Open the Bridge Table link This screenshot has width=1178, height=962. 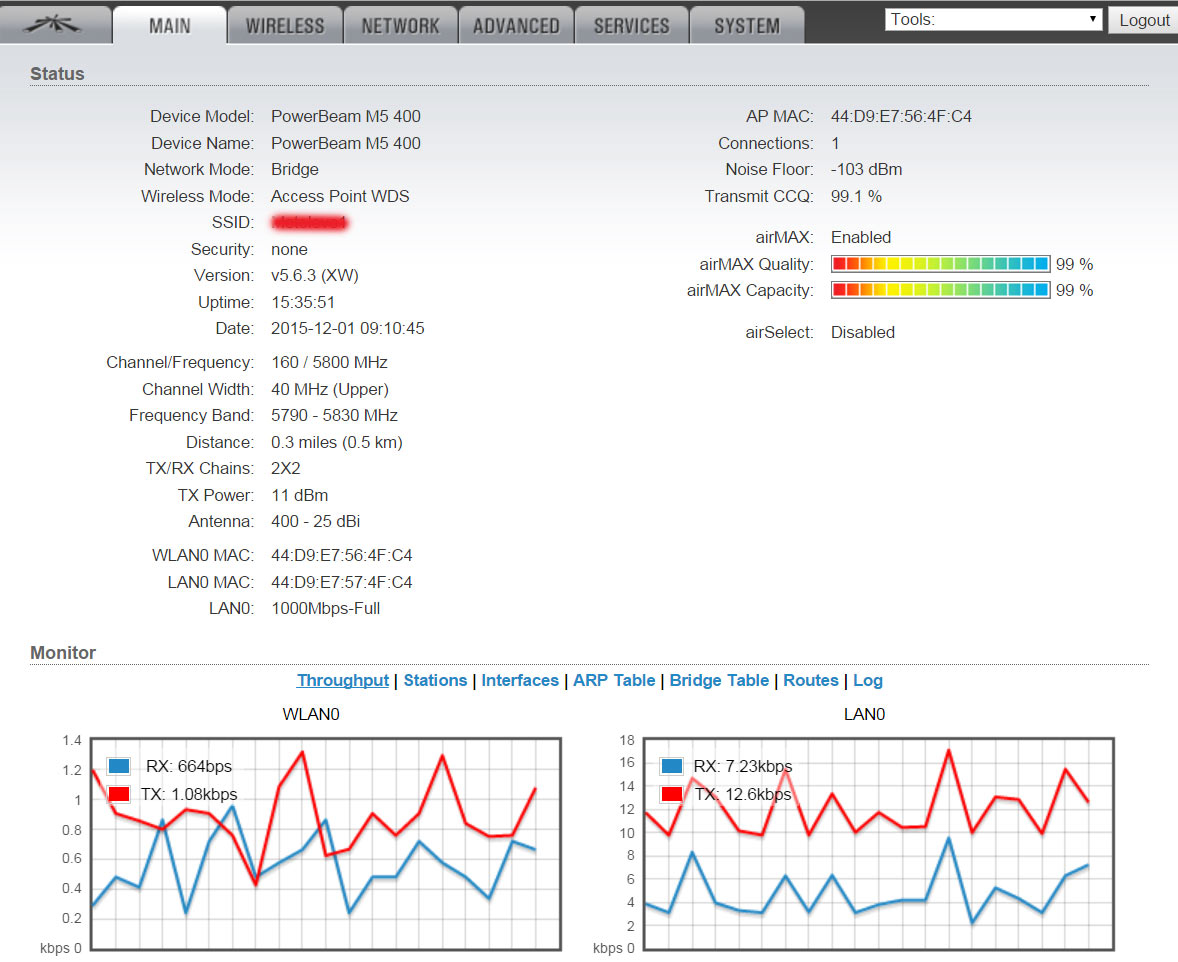[719, 680]
